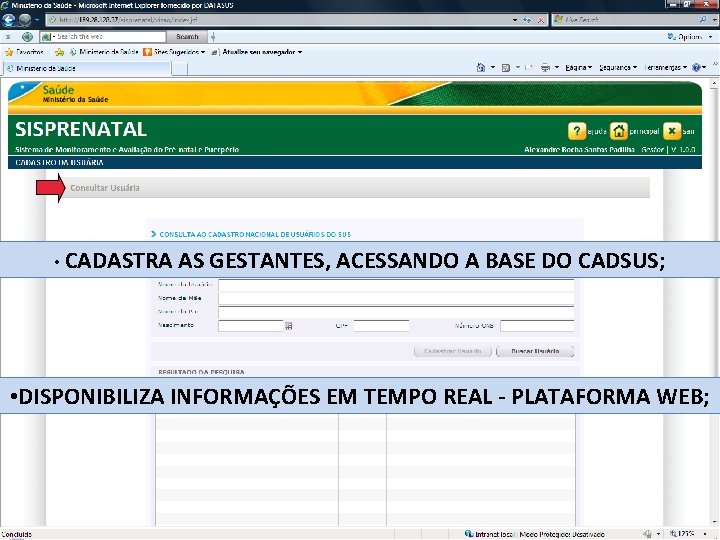Click the Nome do Pai input field
This screenshot has width=720, height=540.
tap(396, 312)
